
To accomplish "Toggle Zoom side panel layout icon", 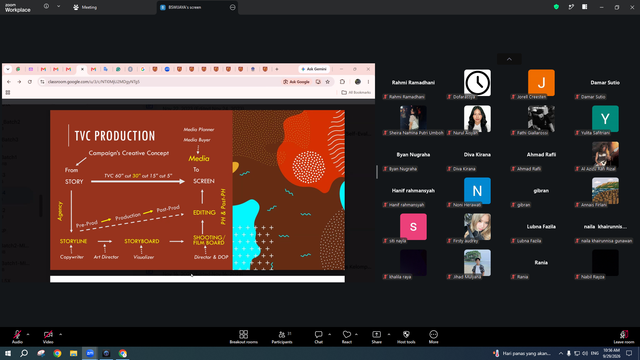I will [584, 7].
